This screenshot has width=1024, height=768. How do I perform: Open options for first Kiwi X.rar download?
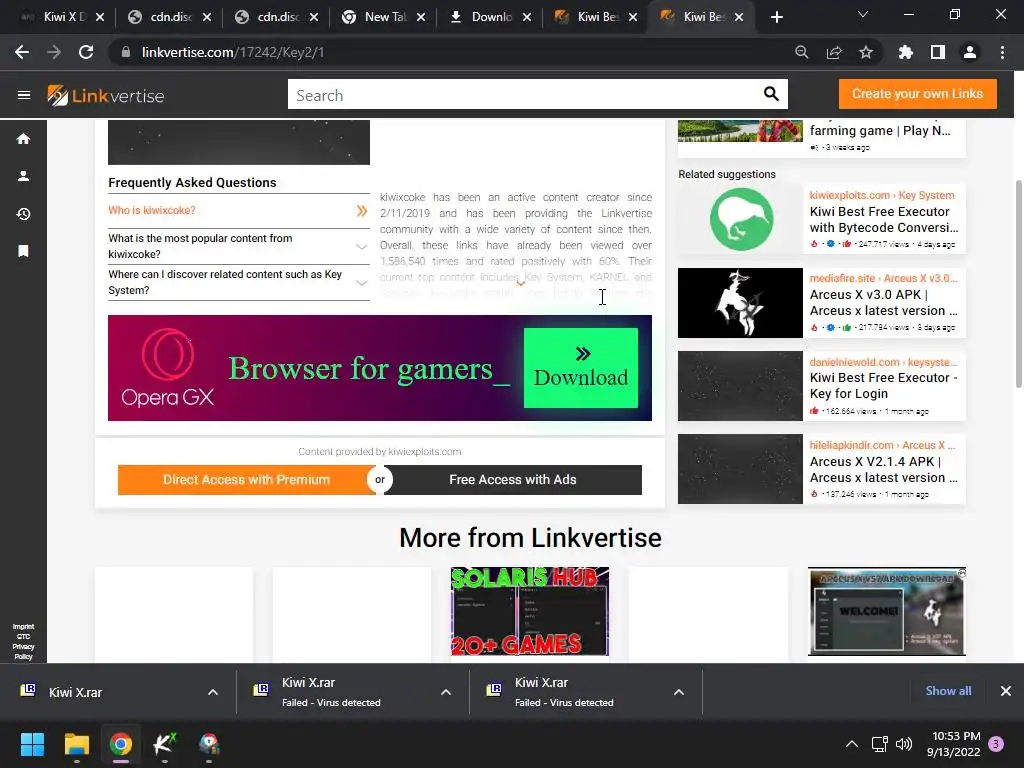[x=213, y=692]
